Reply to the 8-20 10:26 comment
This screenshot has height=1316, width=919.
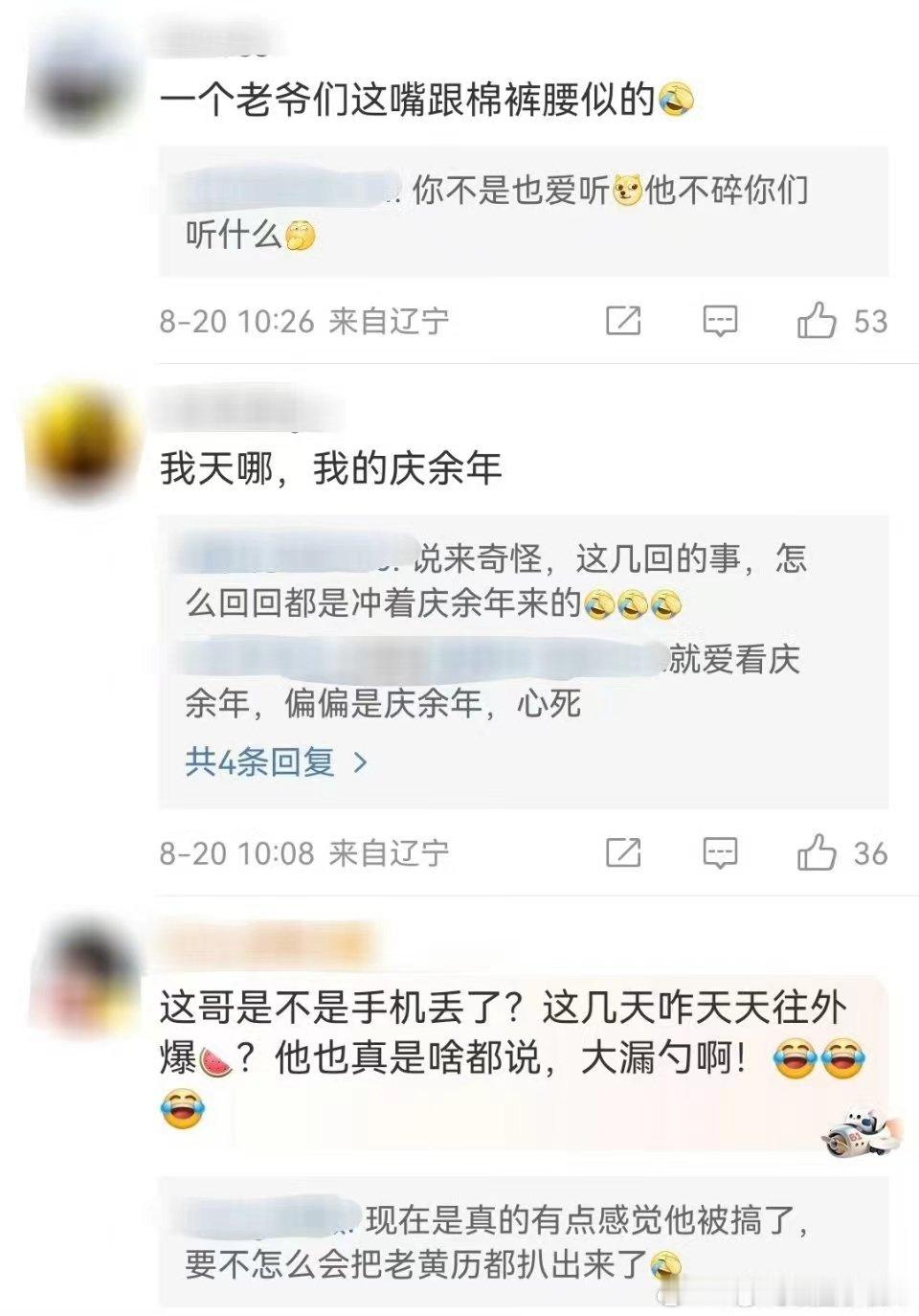point(720,321)
